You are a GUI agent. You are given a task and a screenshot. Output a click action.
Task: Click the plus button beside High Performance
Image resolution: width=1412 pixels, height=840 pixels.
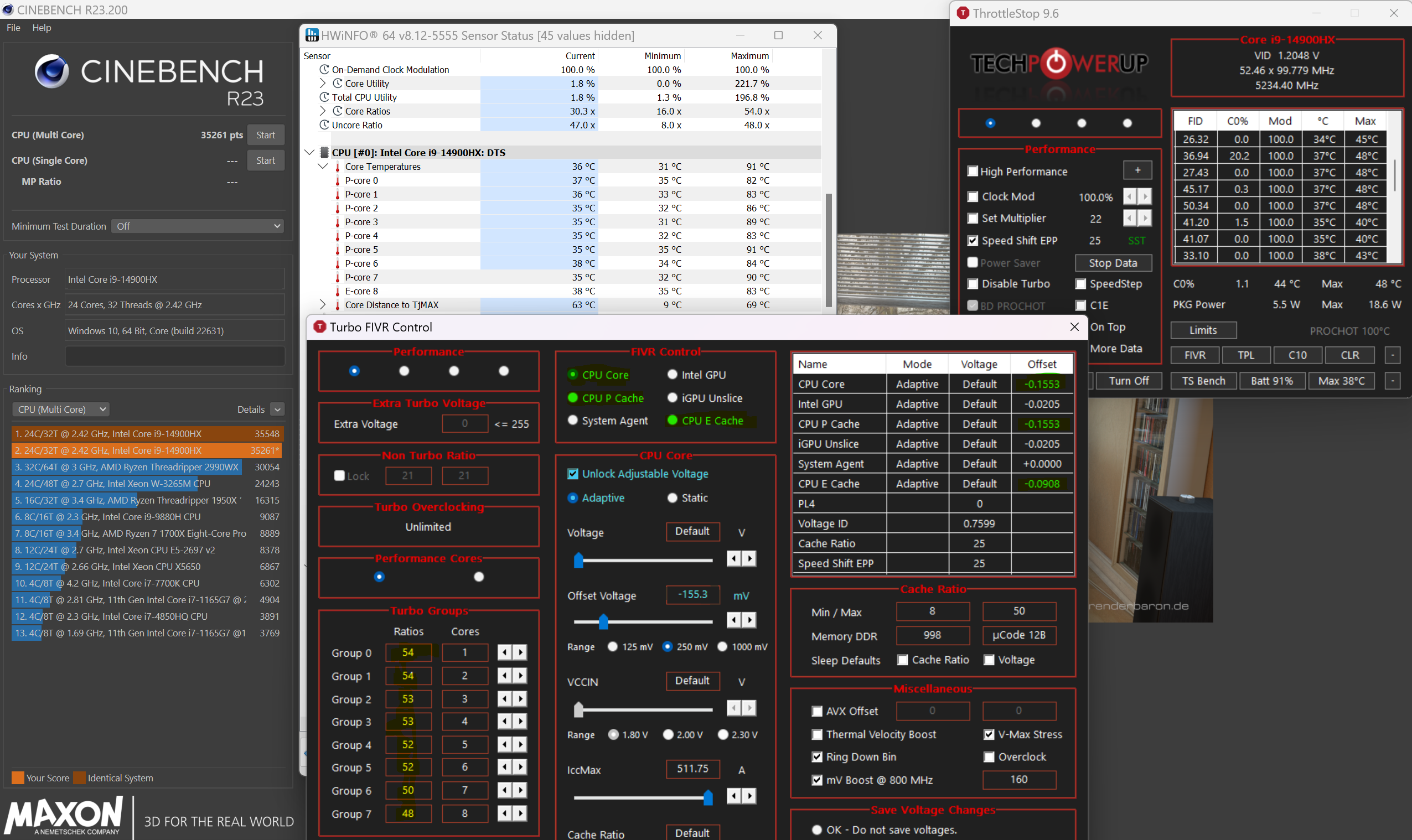(x=1137, y=170)
